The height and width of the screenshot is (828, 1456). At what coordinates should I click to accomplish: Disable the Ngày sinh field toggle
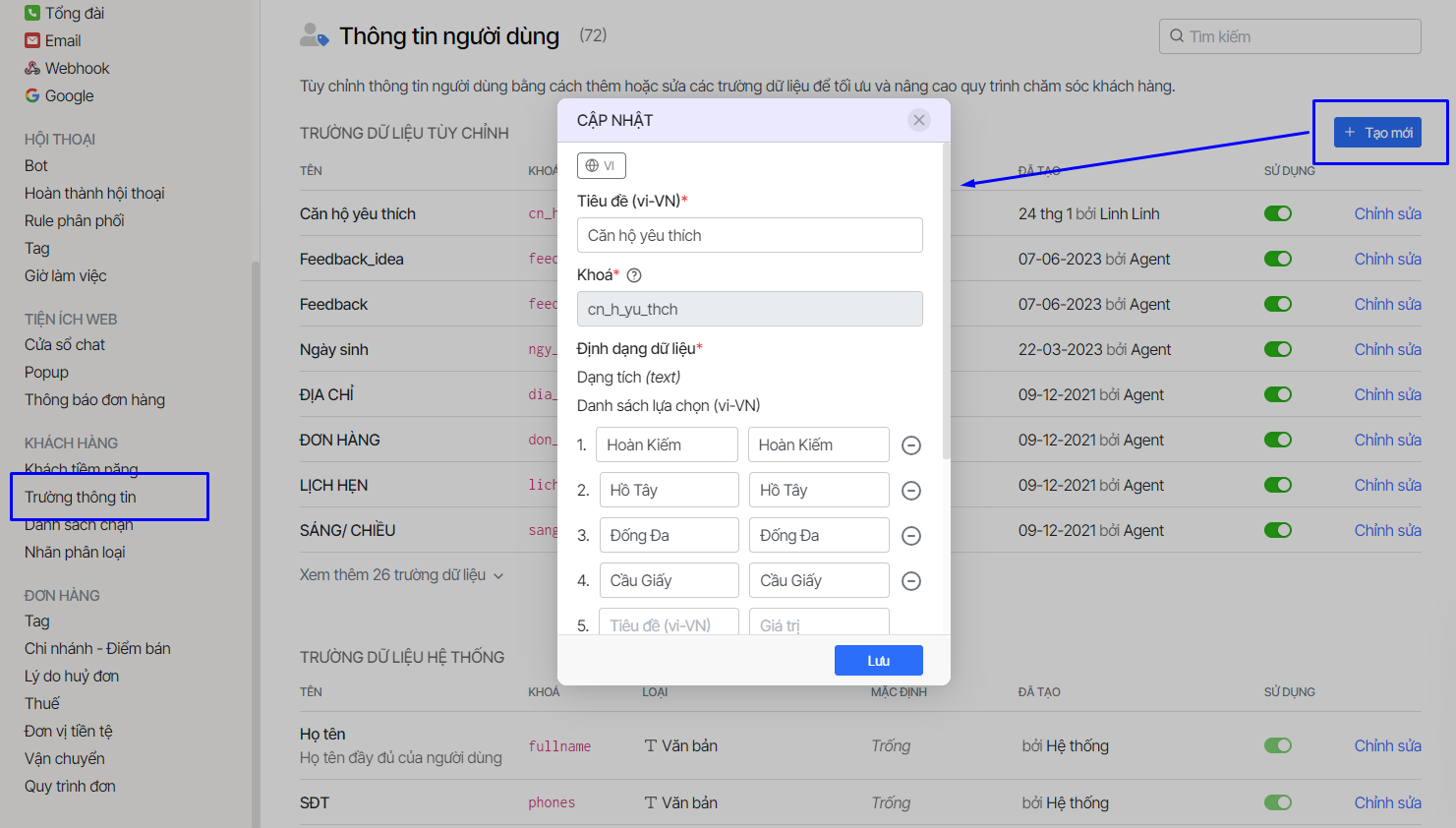[x=1277, y=349]
